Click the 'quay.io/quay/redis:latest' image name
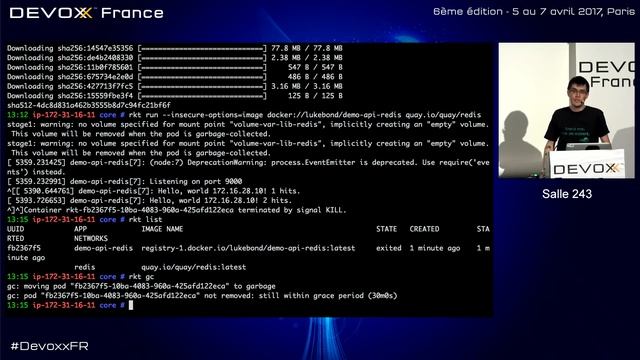 click(x=193, y=267)
